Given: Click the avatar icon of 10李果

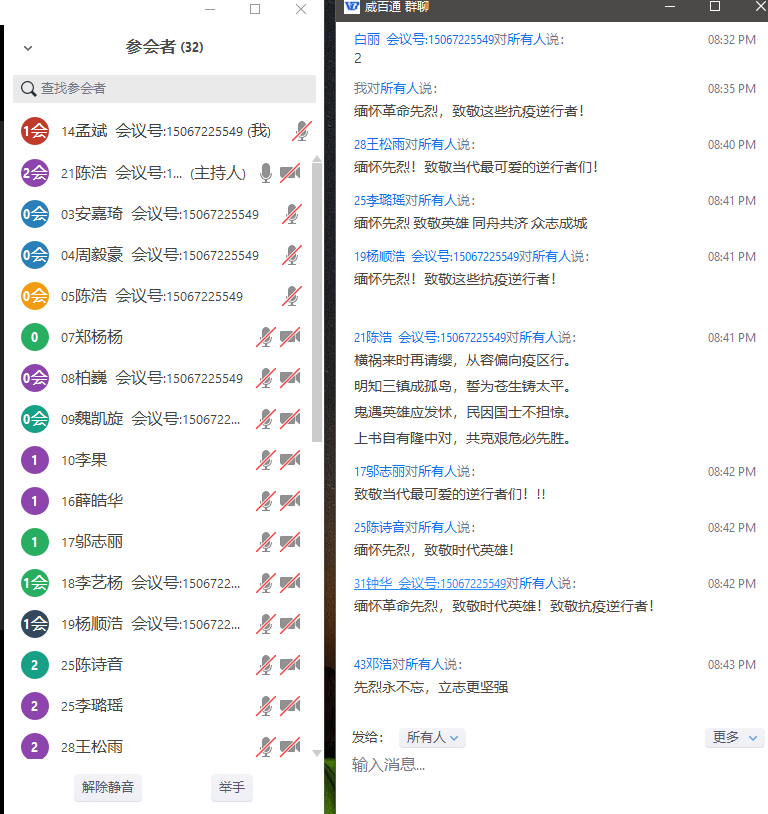Looking at the screenshot, I should tap(35, 460).
